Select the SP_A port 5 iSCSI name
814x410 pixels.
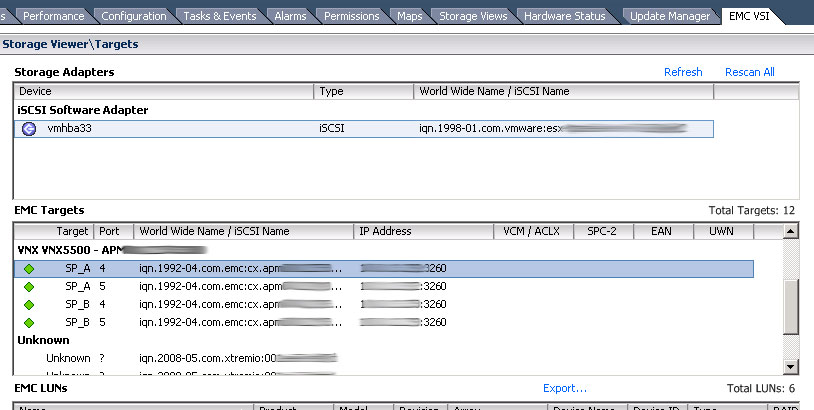pos(240,286)
